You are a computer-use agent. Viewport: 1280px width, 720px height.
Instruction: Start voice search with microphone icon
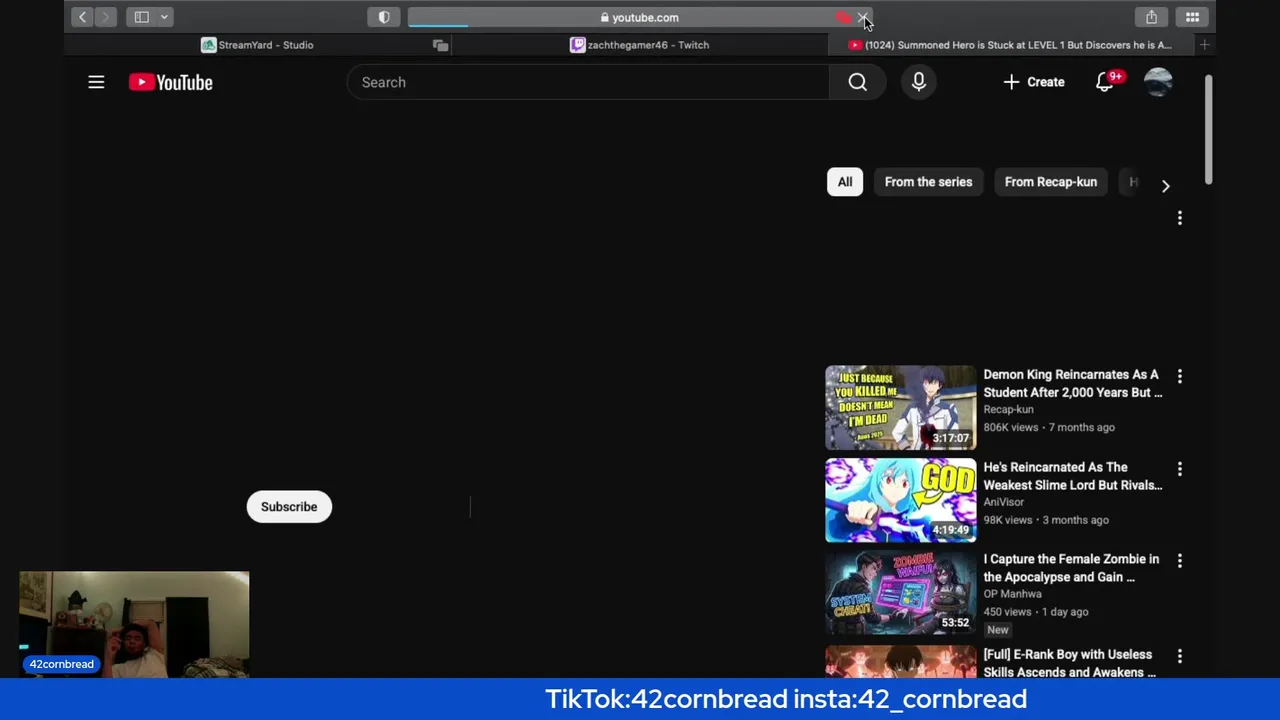[919, 82]
